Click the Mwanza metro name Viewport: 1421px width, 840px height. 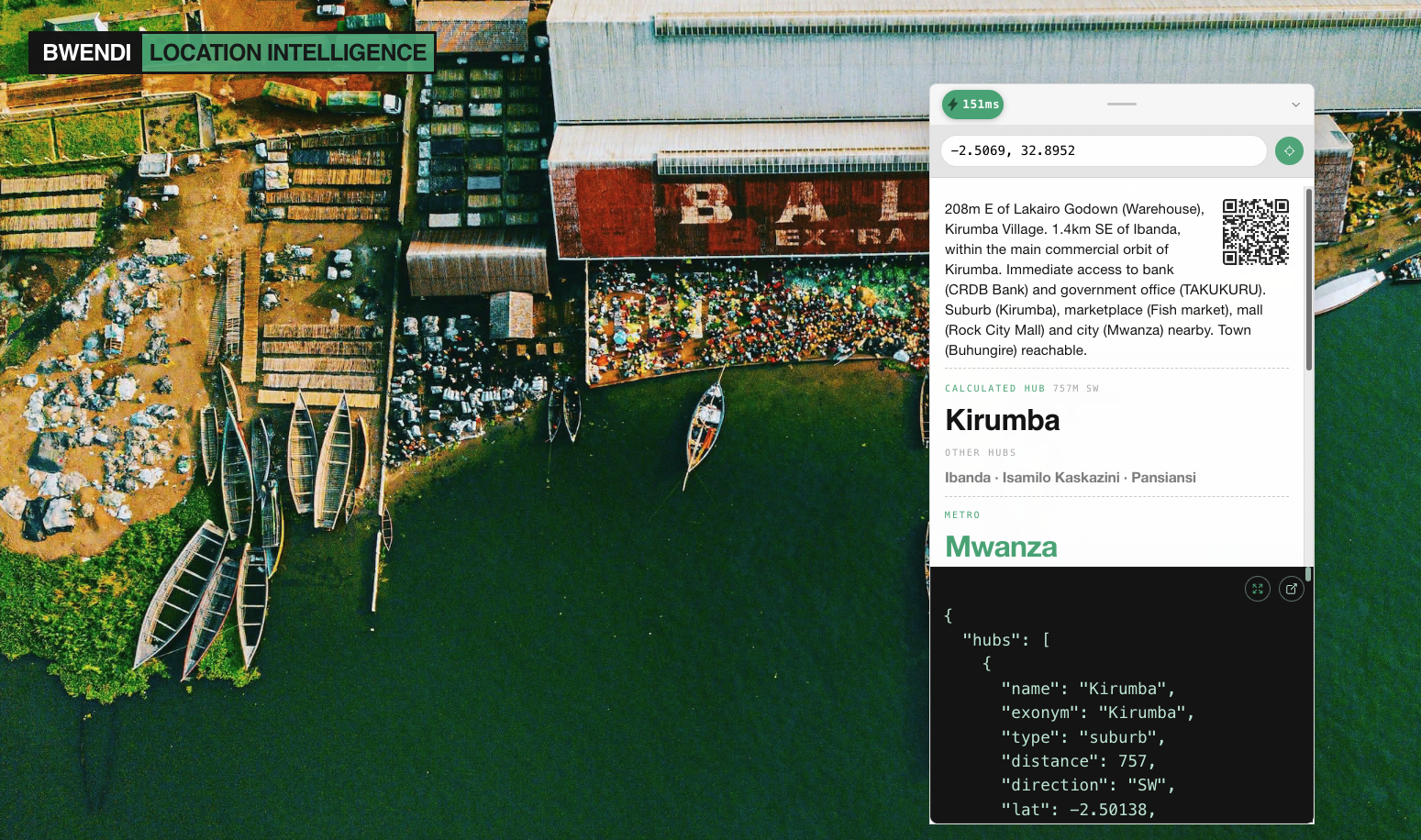(x=1001, y=547)
